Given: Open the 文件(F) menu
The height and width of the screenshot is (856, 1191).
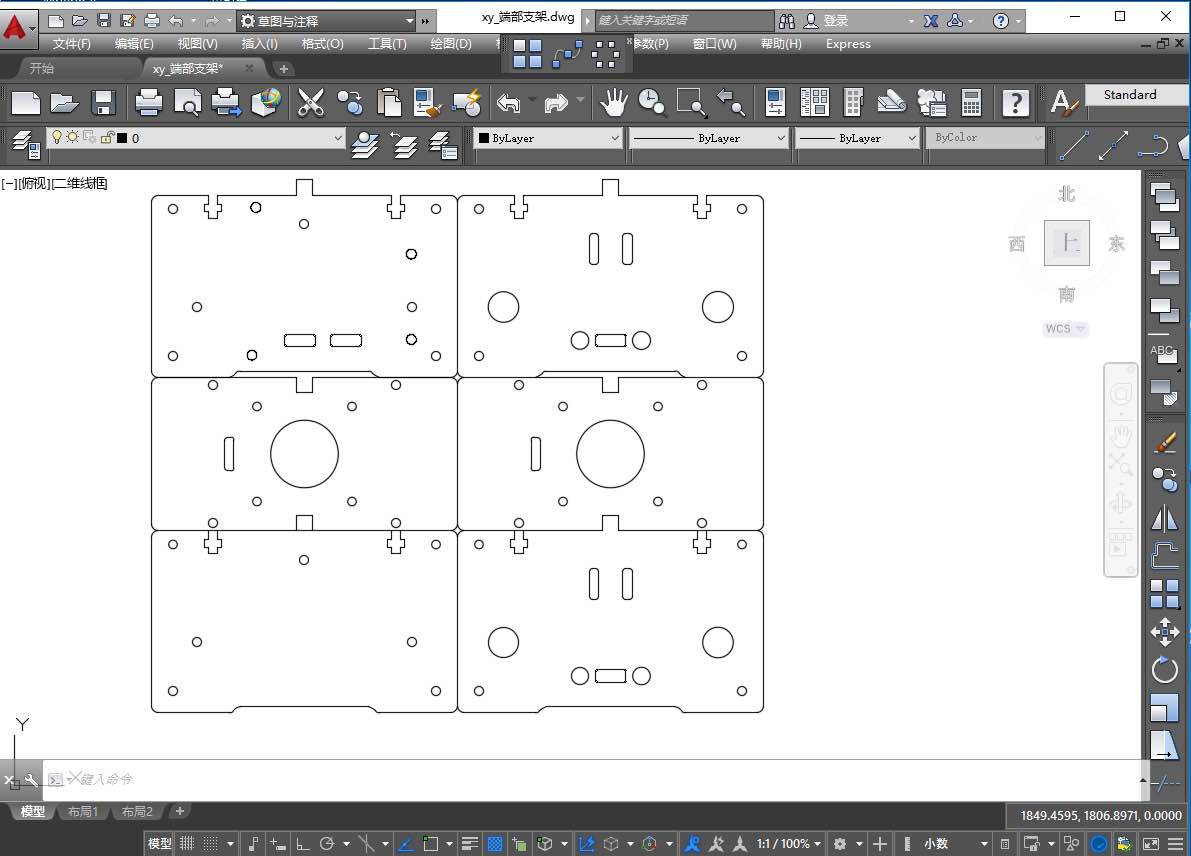Looking at the screenshot, I should click(x=71, y=43).
